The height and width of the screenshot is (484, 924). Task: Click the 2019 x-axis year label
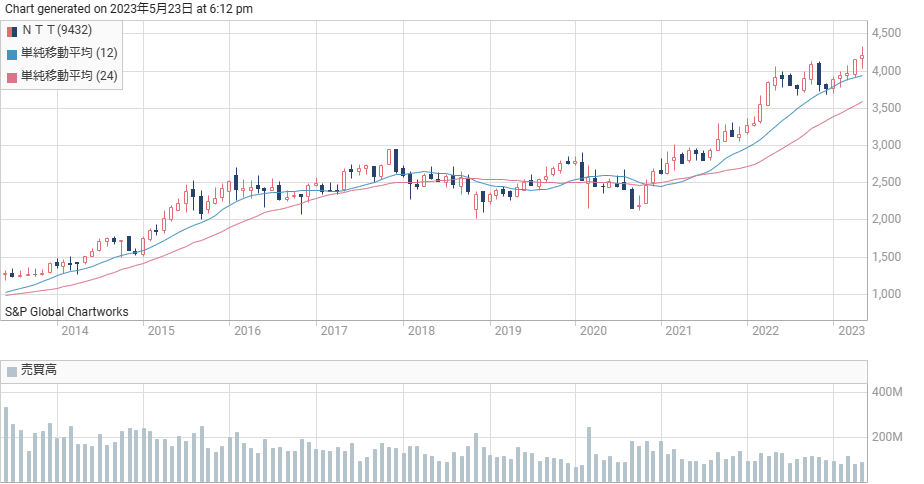[x=508, y=331]
